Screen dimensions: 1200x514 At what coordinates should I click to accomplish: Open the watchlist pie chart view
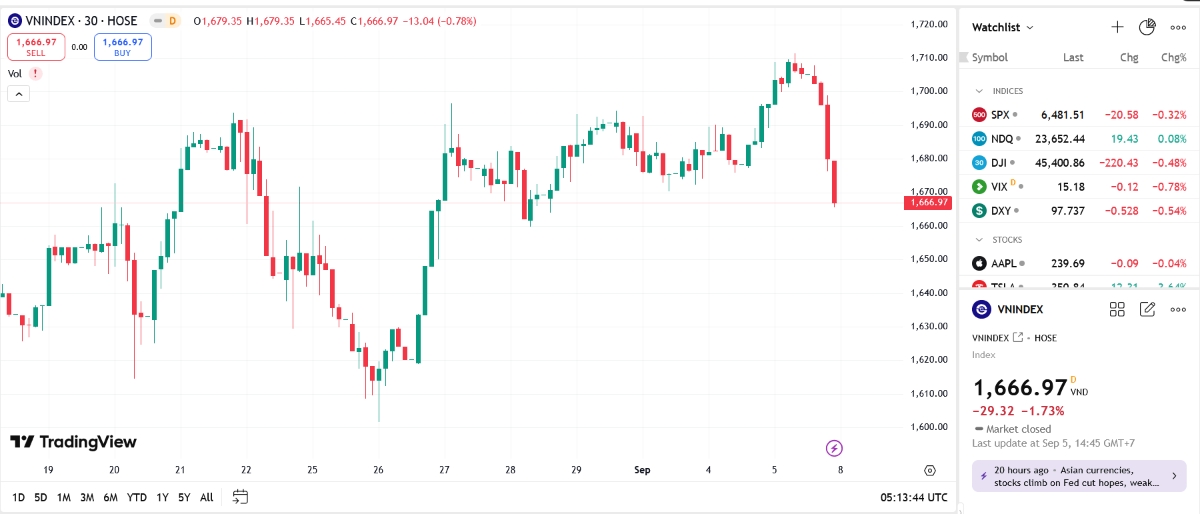pos(1147,27)
